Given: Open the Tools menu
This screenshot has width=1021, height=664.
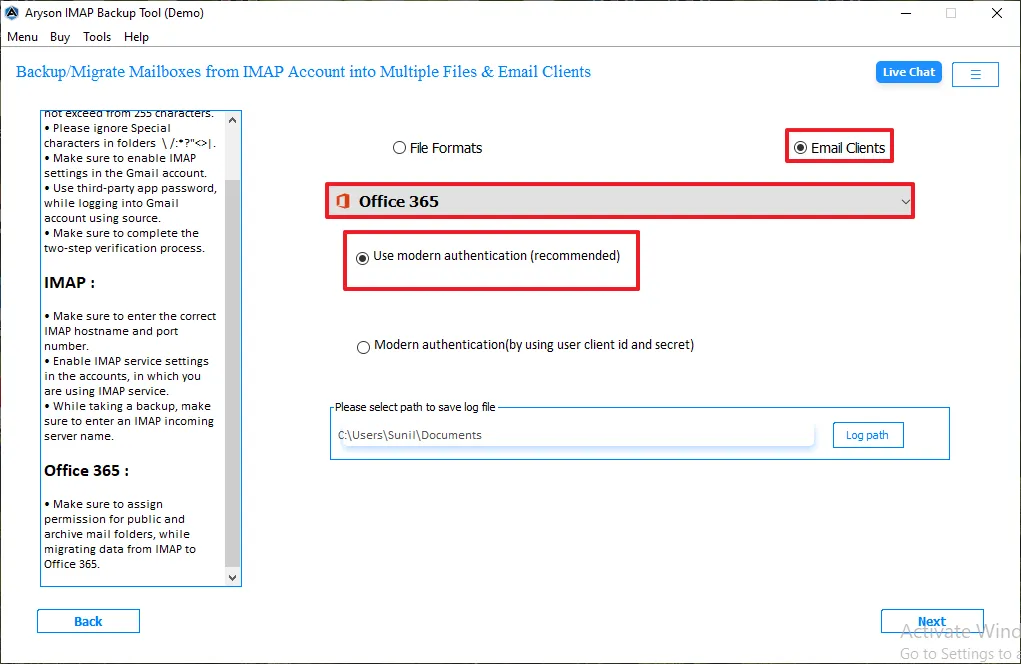Looking at the screenshot, I should point(97,37).
